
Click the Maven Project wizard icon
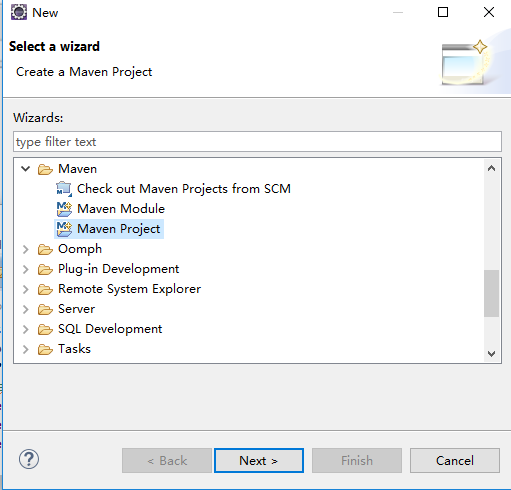[x=64, y=229]
